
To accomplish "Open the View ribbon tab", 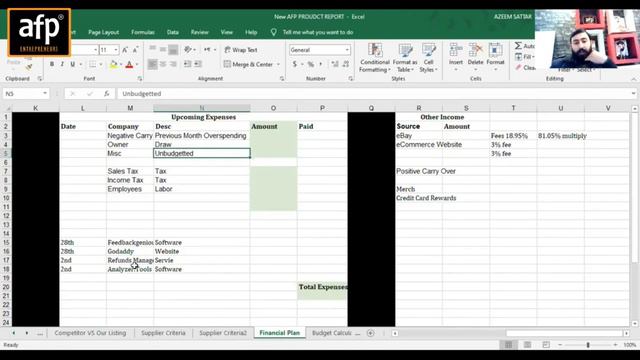I will point(227,32).
